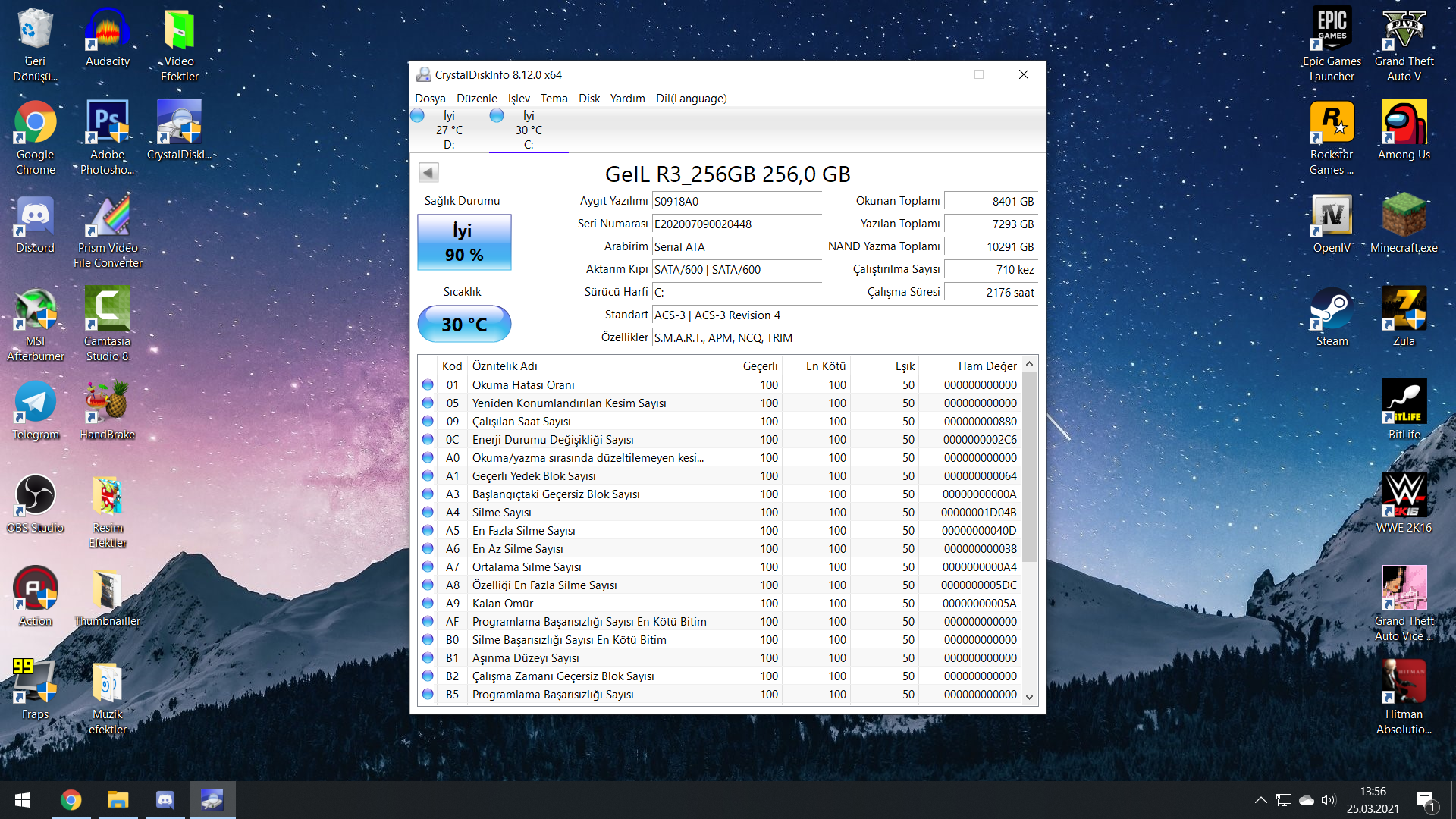
Task: Click the Windows Start button
Action: point(23,800)
